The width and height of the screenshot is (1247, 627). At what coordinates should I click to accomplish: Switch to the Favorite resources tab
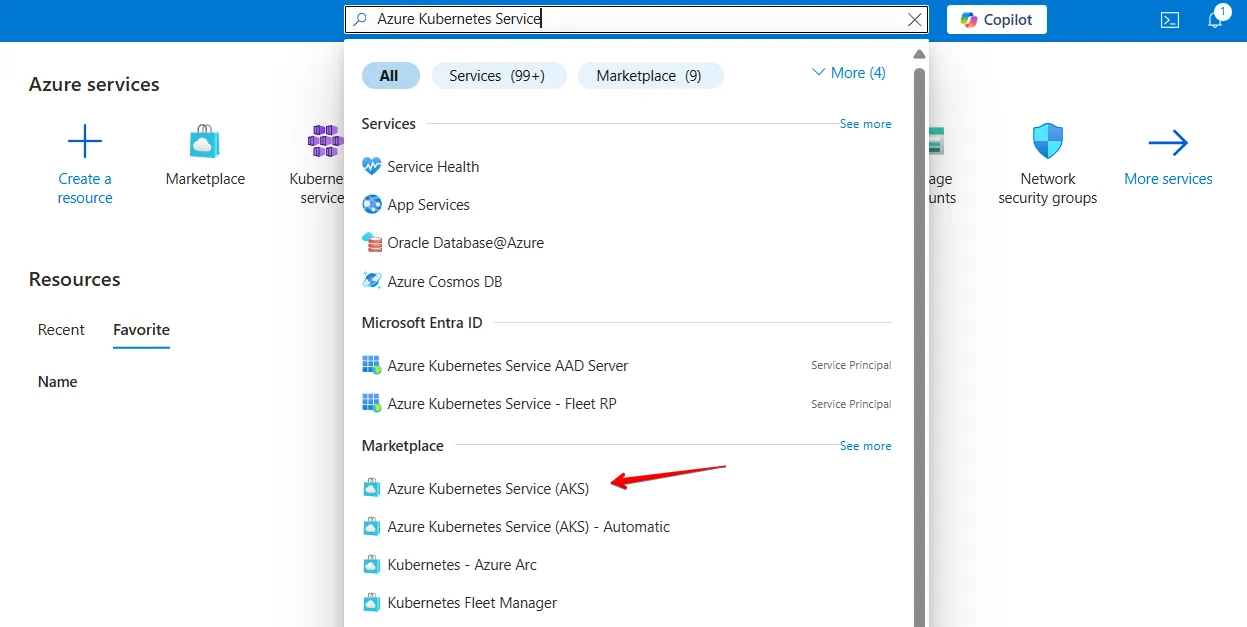click(x=141, y=330)
